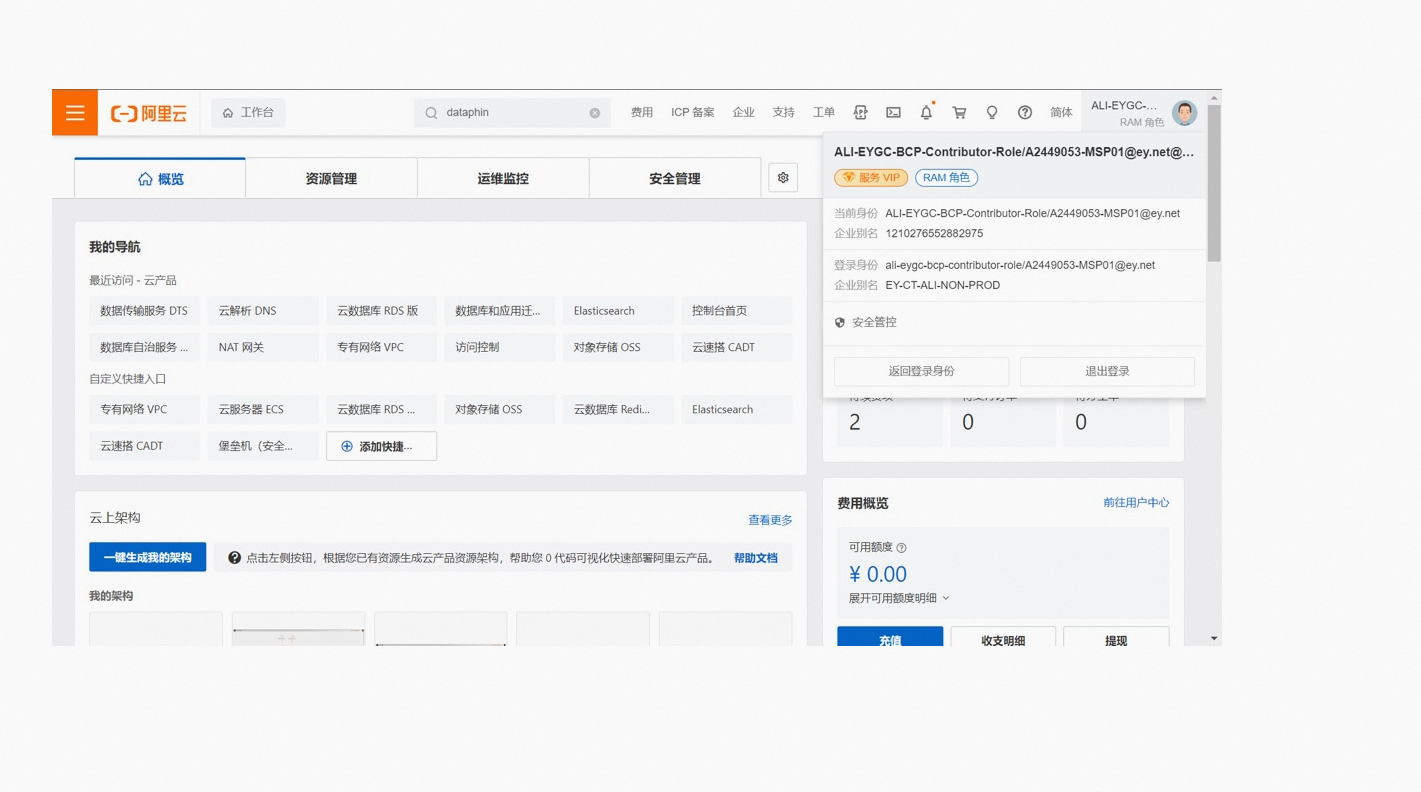The width and height of the screenshot is (1421, 792).
Task: Click the available credit info icon
Action: click(x=901, y=548)
